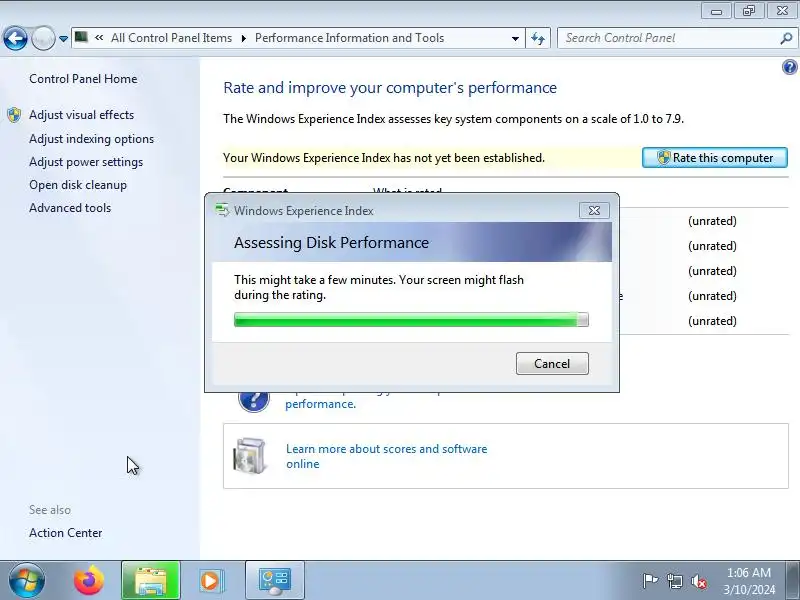Click the shield icon beside Adjust visual effects
The image size is (800, 600).
pos(14,115)
